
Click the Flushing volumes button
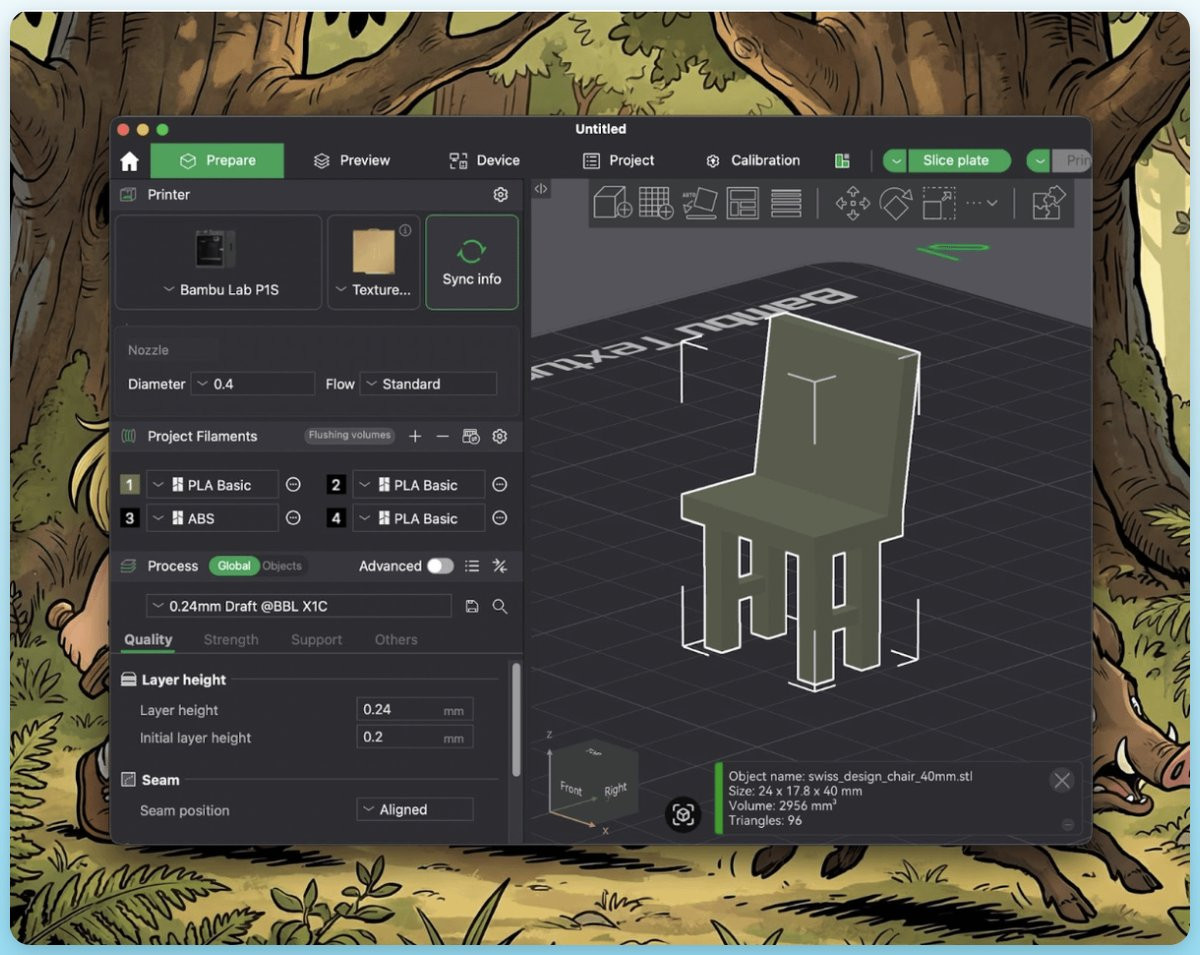[x=350, y=436]
